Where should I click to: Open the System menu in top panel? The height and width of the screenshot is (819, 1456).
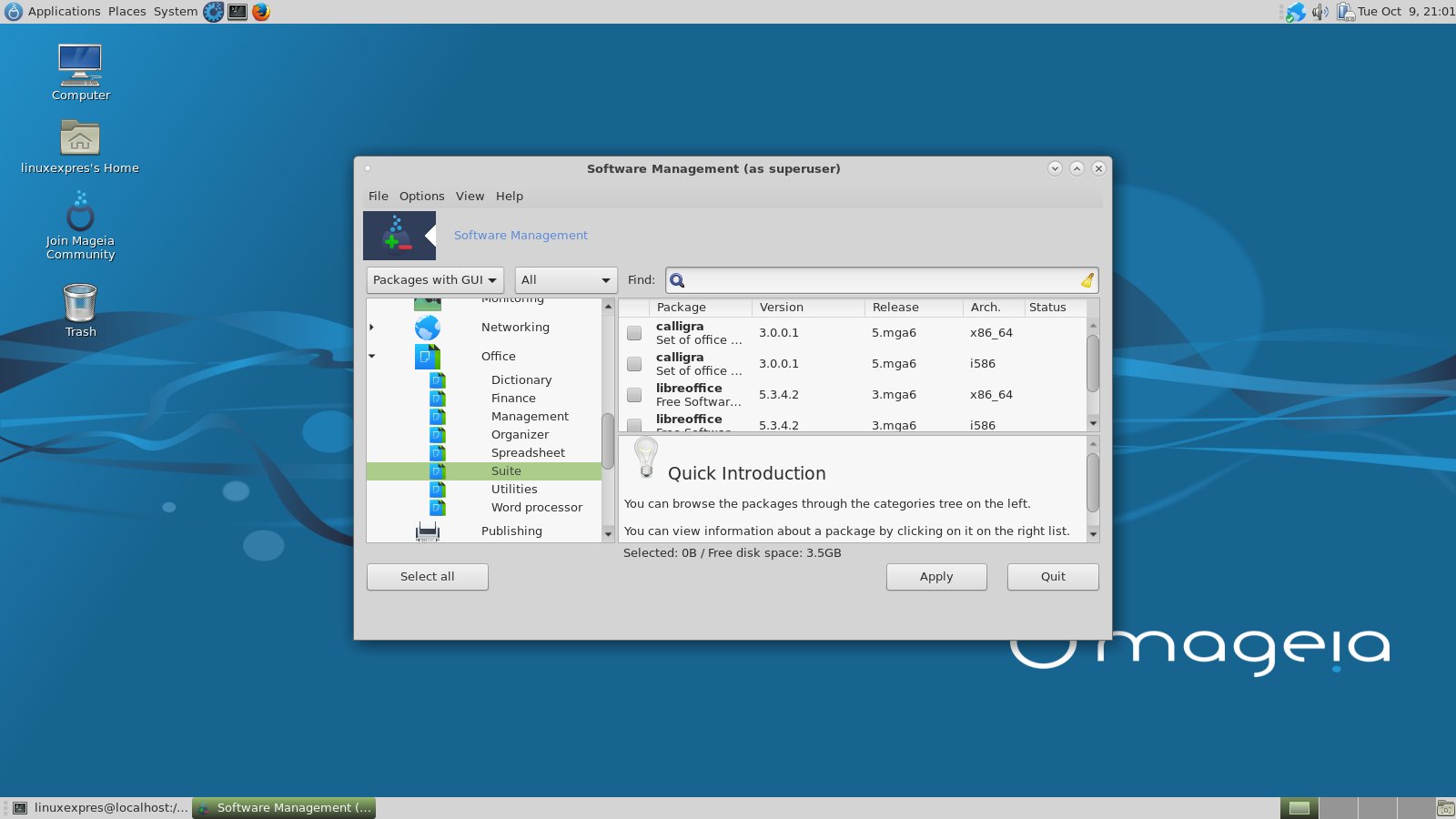click(176, 12)
